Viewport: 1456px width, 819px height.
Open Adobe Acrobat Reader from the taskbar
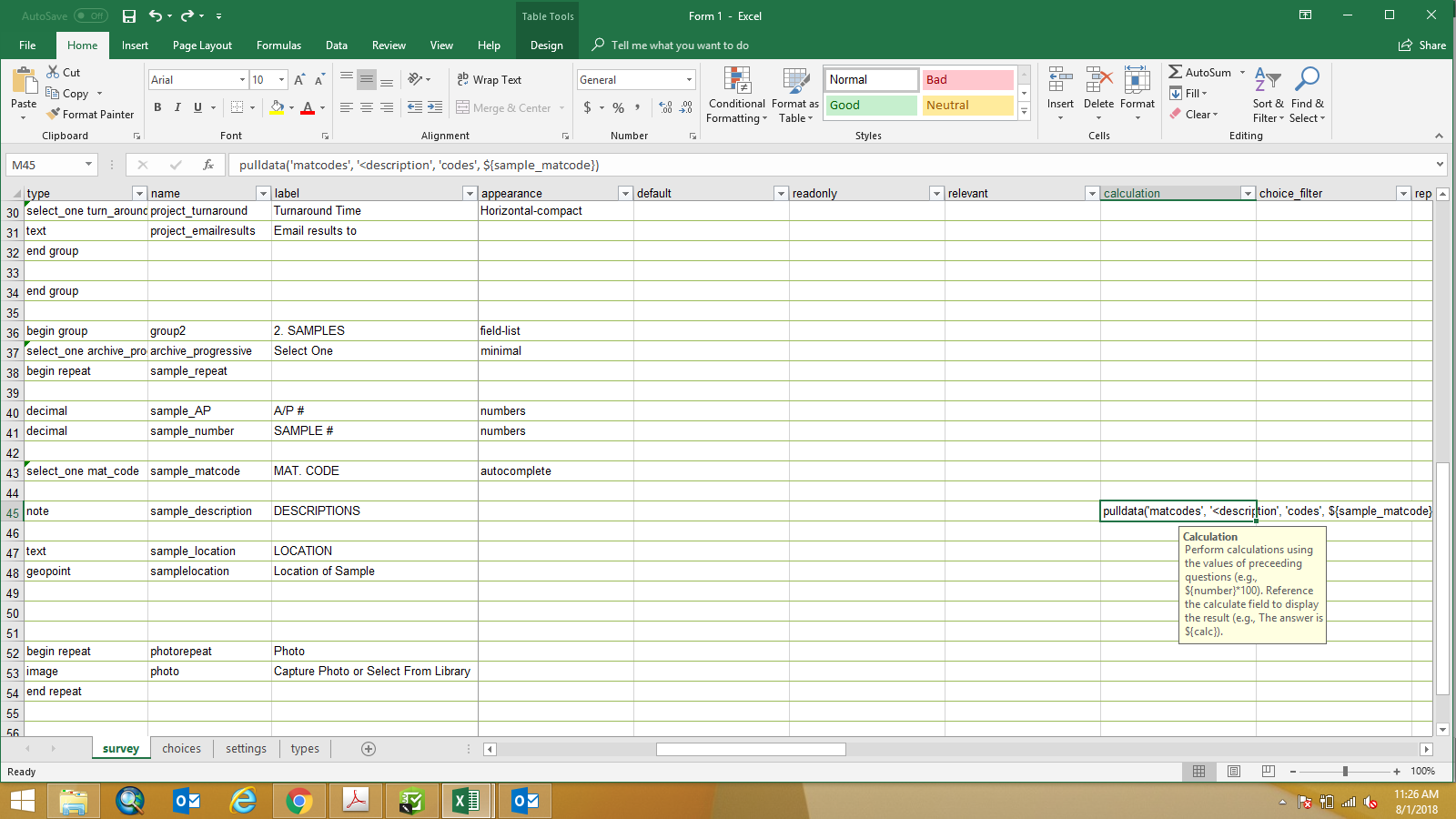(355, 801)
